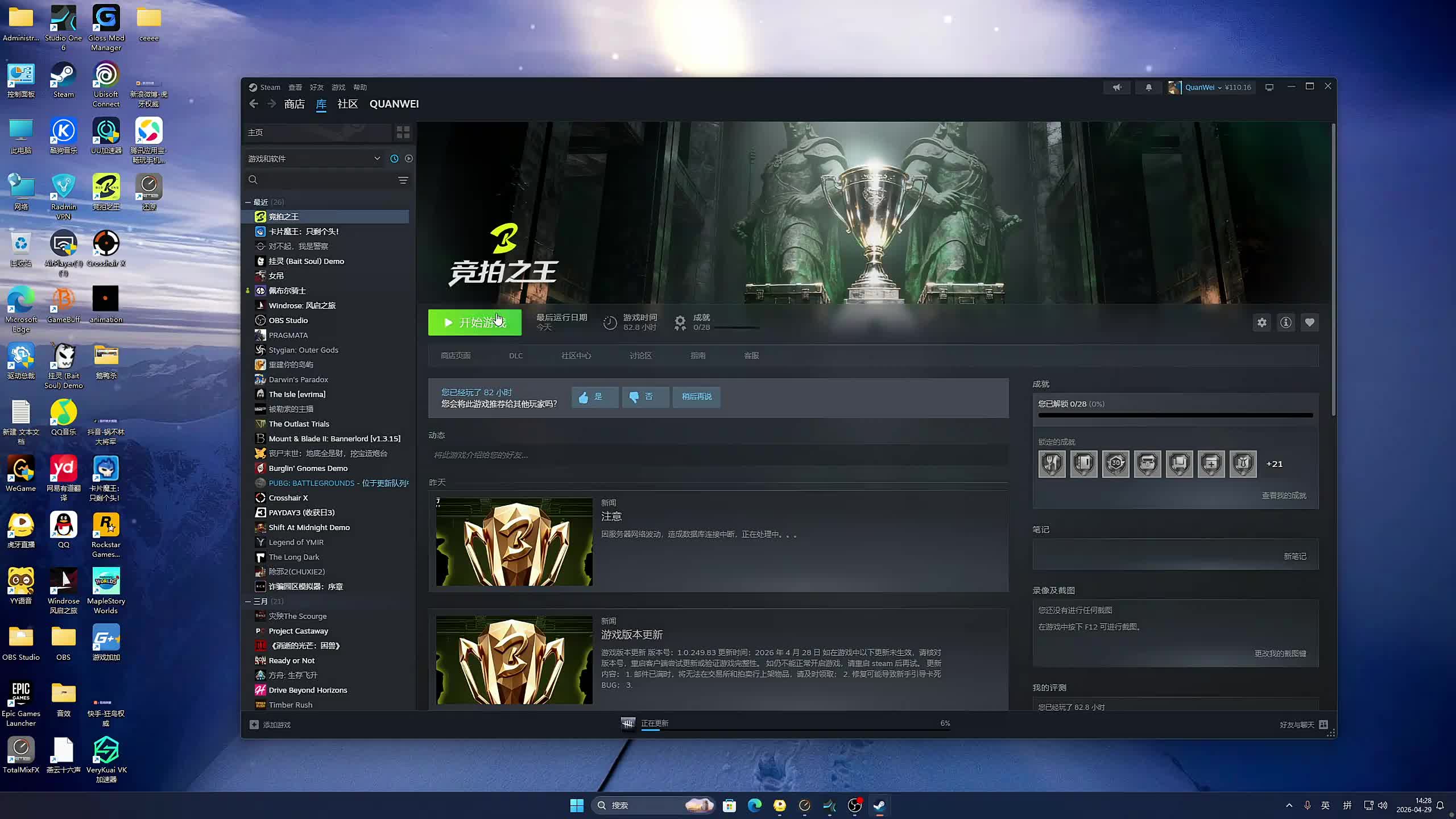Toggle sort by recent clock icon
This screenshot has width=1456, height=819.
394,159
